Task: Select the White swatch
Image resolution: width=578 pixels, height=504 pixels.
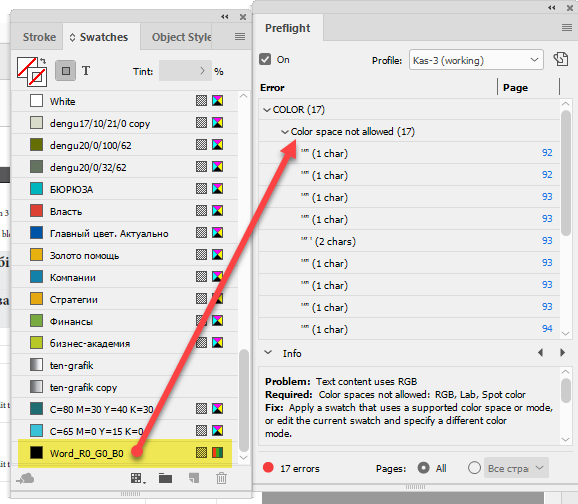Action: (125, 101)
